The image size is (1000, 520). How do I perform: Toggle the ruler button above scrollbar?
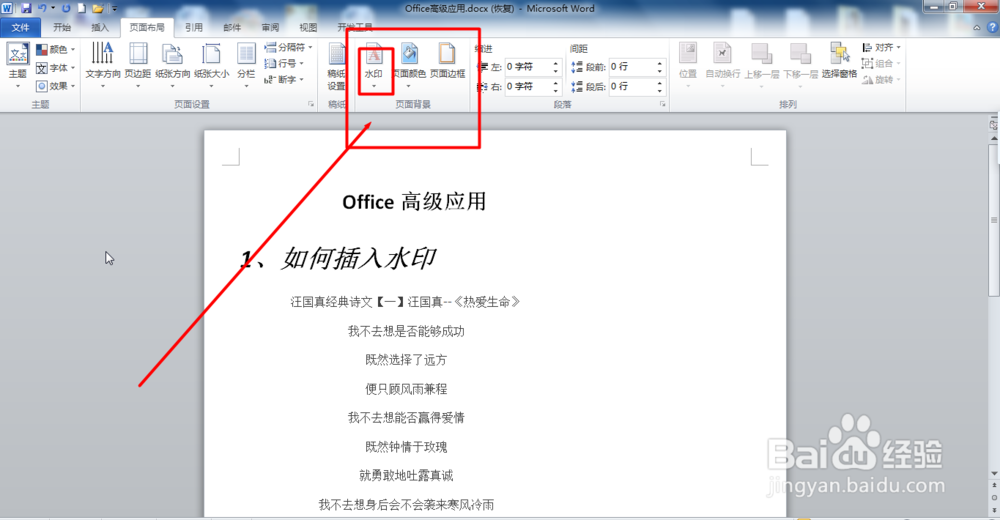(x=994, y=124)
